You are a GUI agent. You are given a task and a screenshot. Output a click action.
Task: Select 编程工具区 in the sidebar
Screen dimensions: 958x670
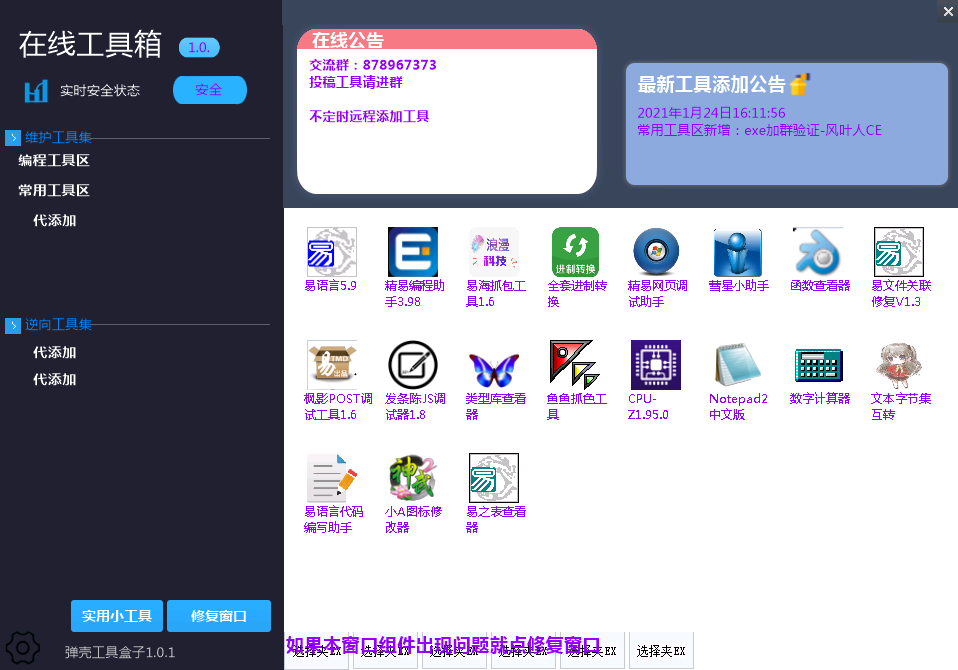(54, 161)
